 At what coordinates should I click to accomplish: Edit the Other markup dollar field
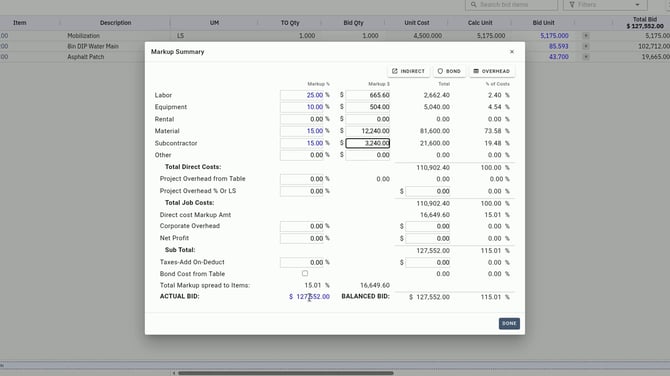click(367, 155)
